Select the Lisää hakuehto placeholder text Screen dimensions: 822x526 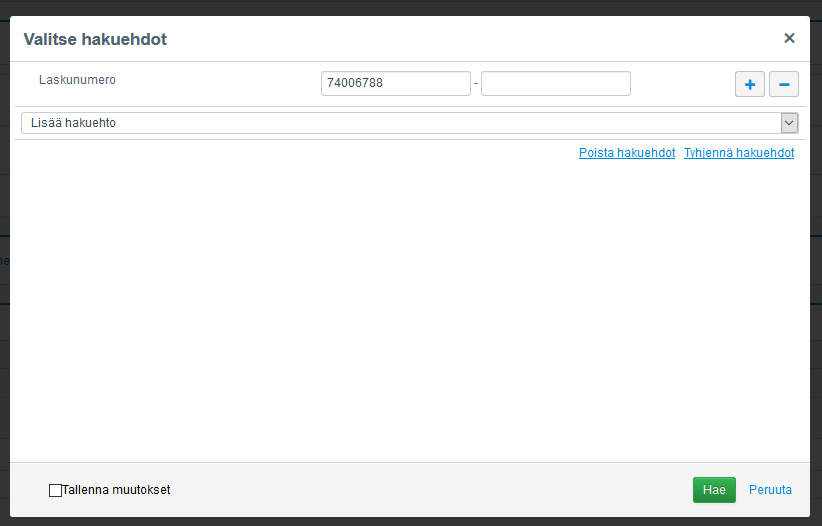click(75, 123)
